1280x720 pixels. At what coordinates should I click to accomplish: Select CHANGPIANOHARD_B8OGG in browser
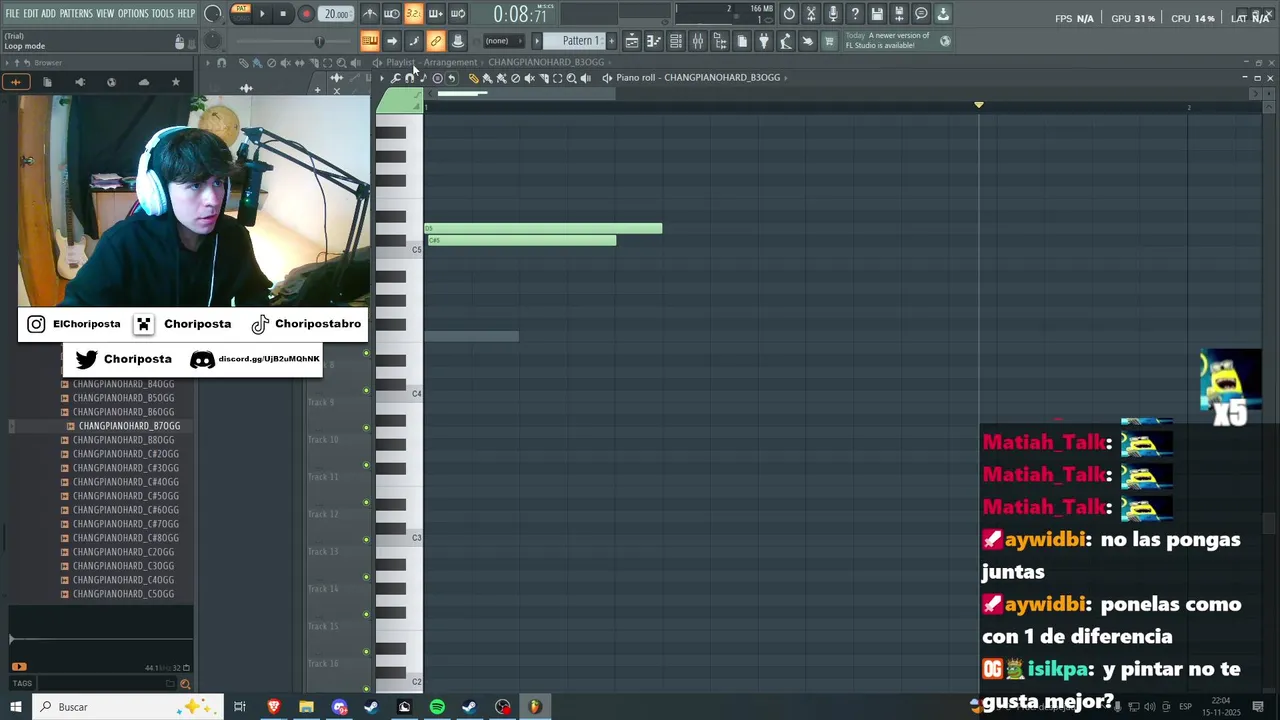point(123,440)
